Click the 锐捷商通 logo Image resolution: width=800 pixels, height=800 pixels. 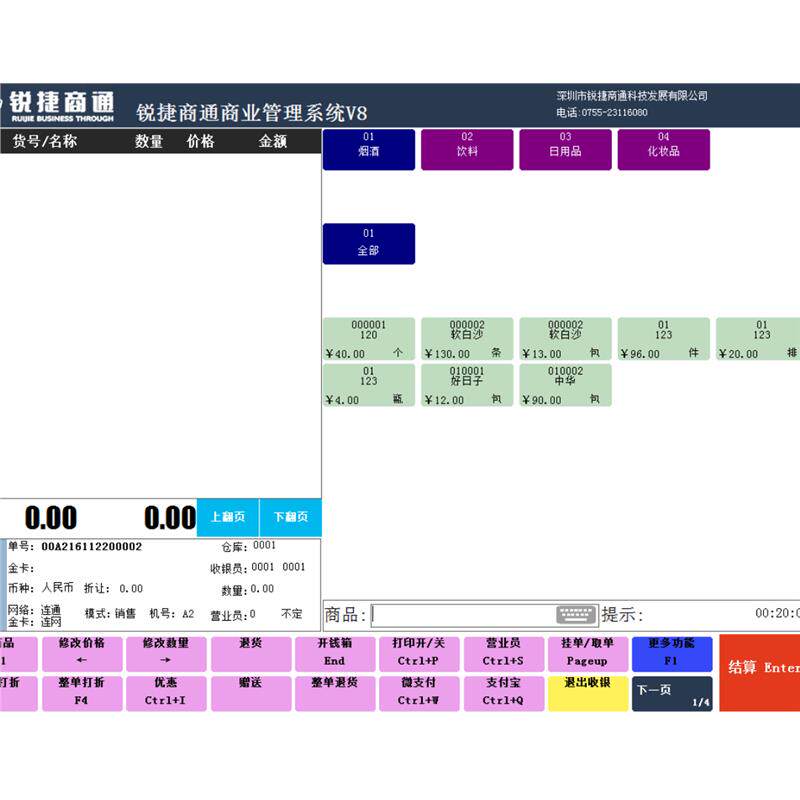pyautogui.click(x=61, y=106)
